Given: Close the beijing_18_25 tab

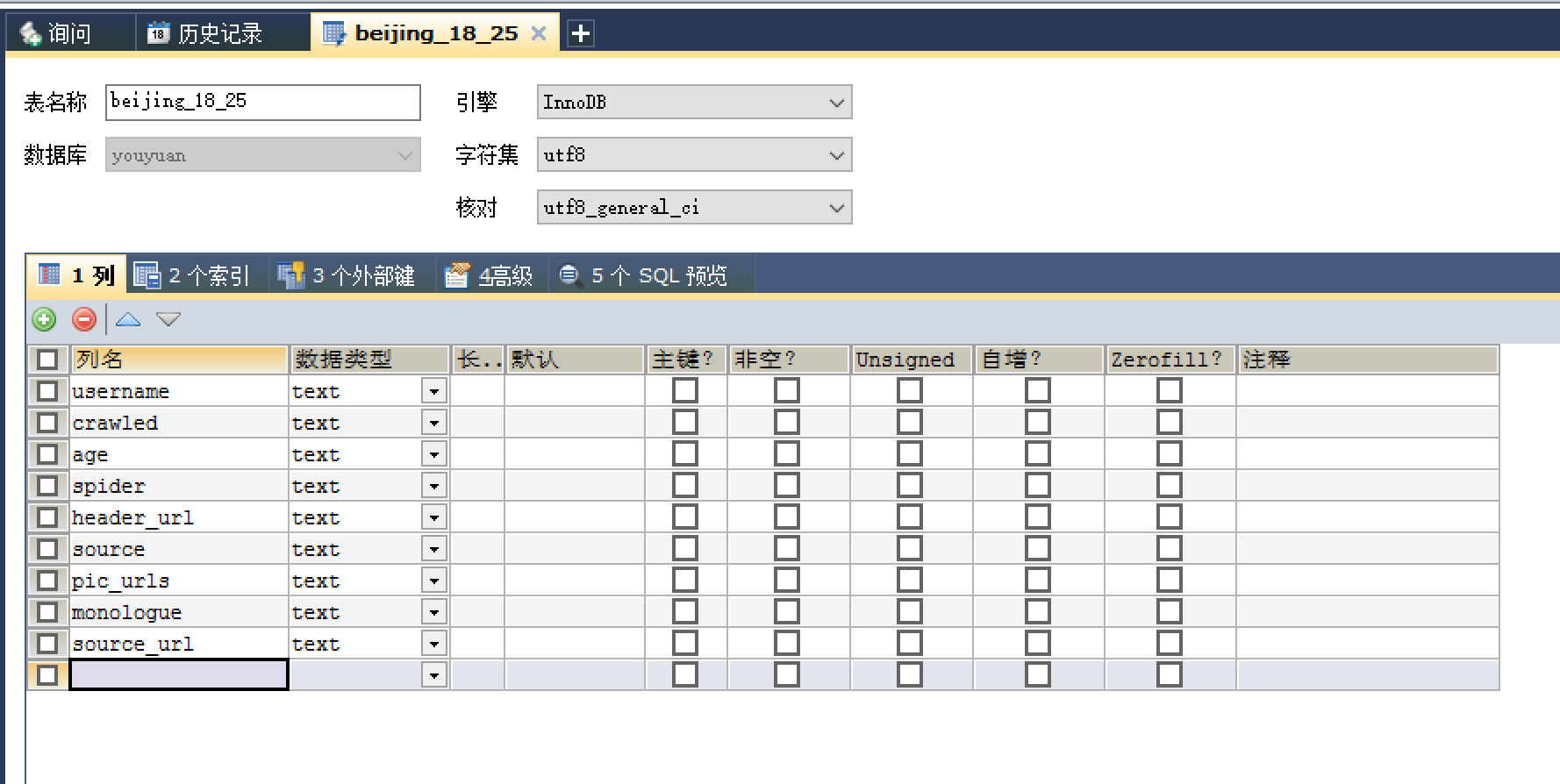Looking at the screenshot, I should pos(539,33).
